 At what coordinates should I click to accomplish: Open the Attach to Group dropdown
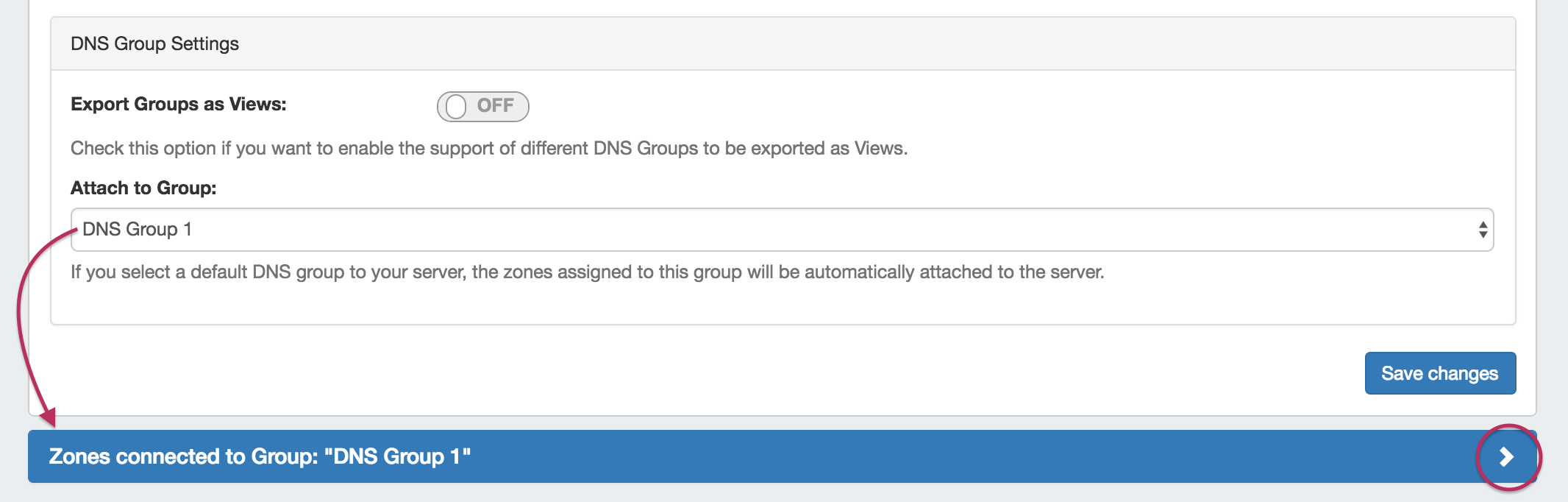[x=781, y=230]
